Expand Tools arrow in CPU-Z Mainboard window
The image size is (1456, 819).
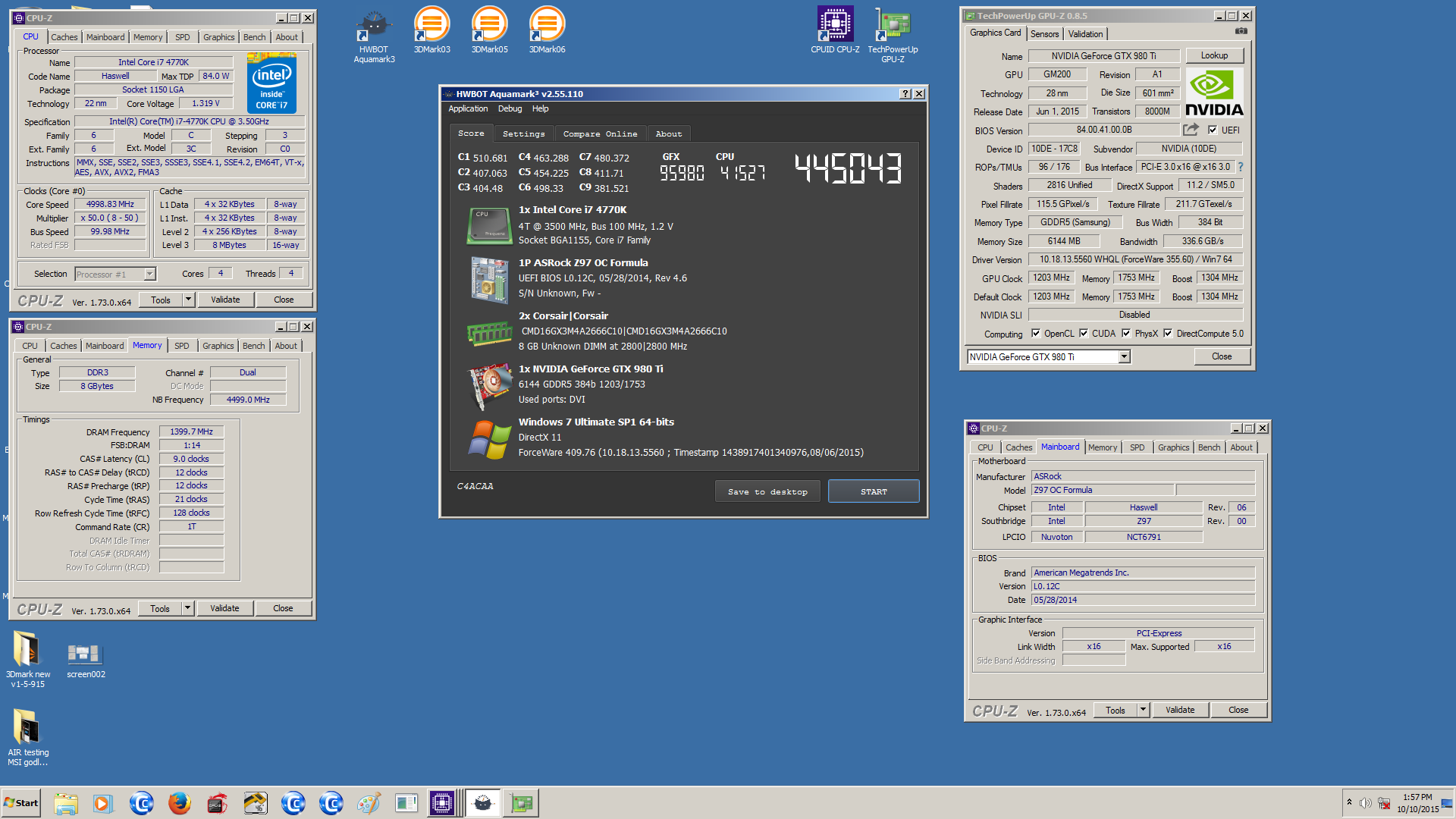click(x=1143, y=710)
